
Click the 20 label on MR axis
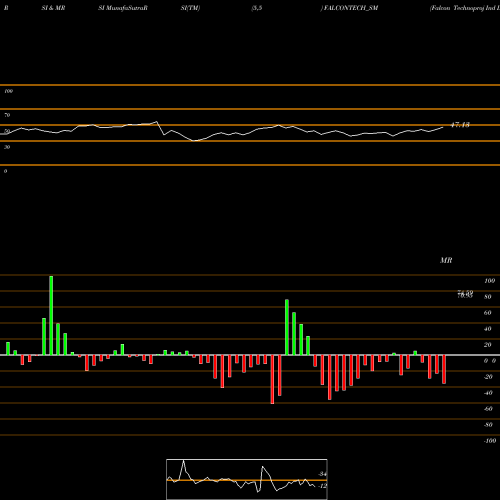(488, 345)
